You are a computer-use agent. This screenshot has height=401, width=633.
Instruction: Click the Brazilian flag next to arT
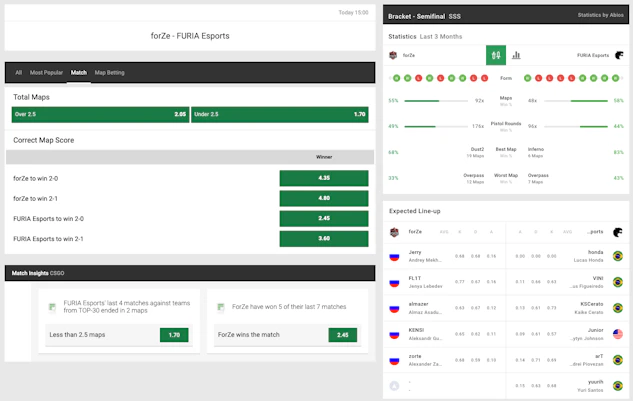pos(618,360)
